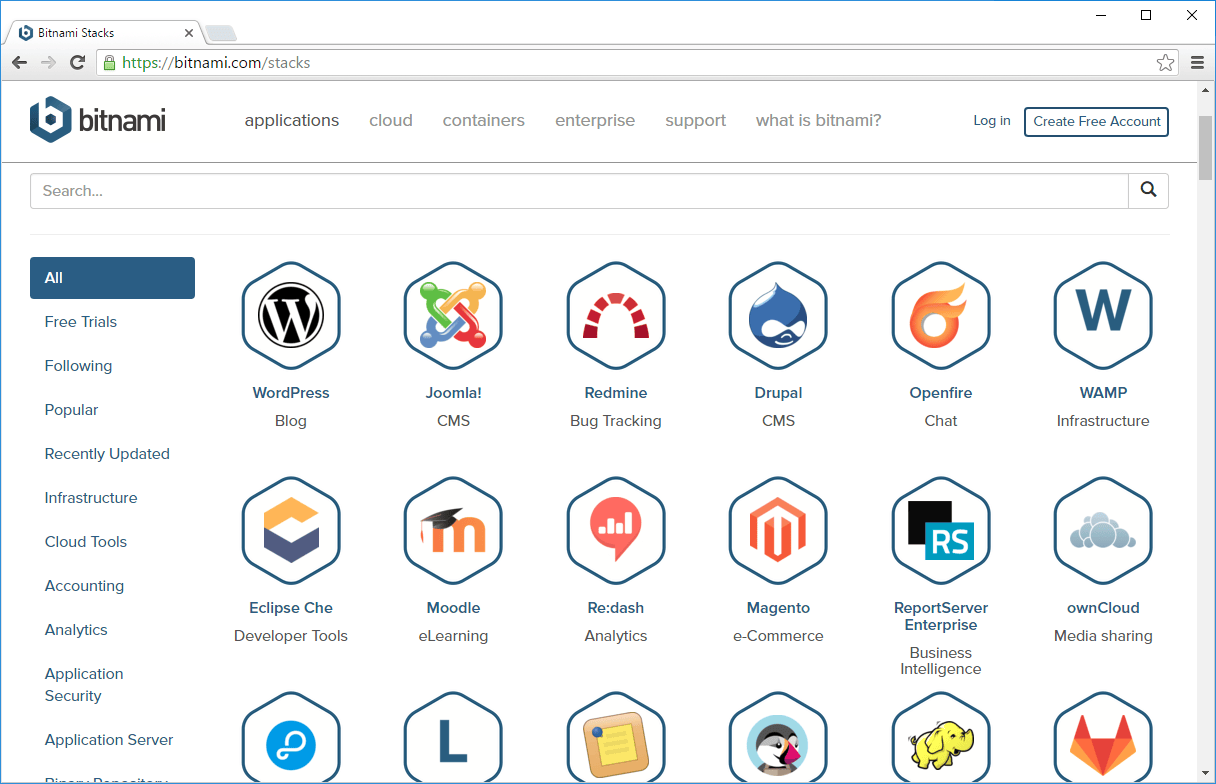Click the browser address bar URL
1216x784 pixels.
(216, 63)
